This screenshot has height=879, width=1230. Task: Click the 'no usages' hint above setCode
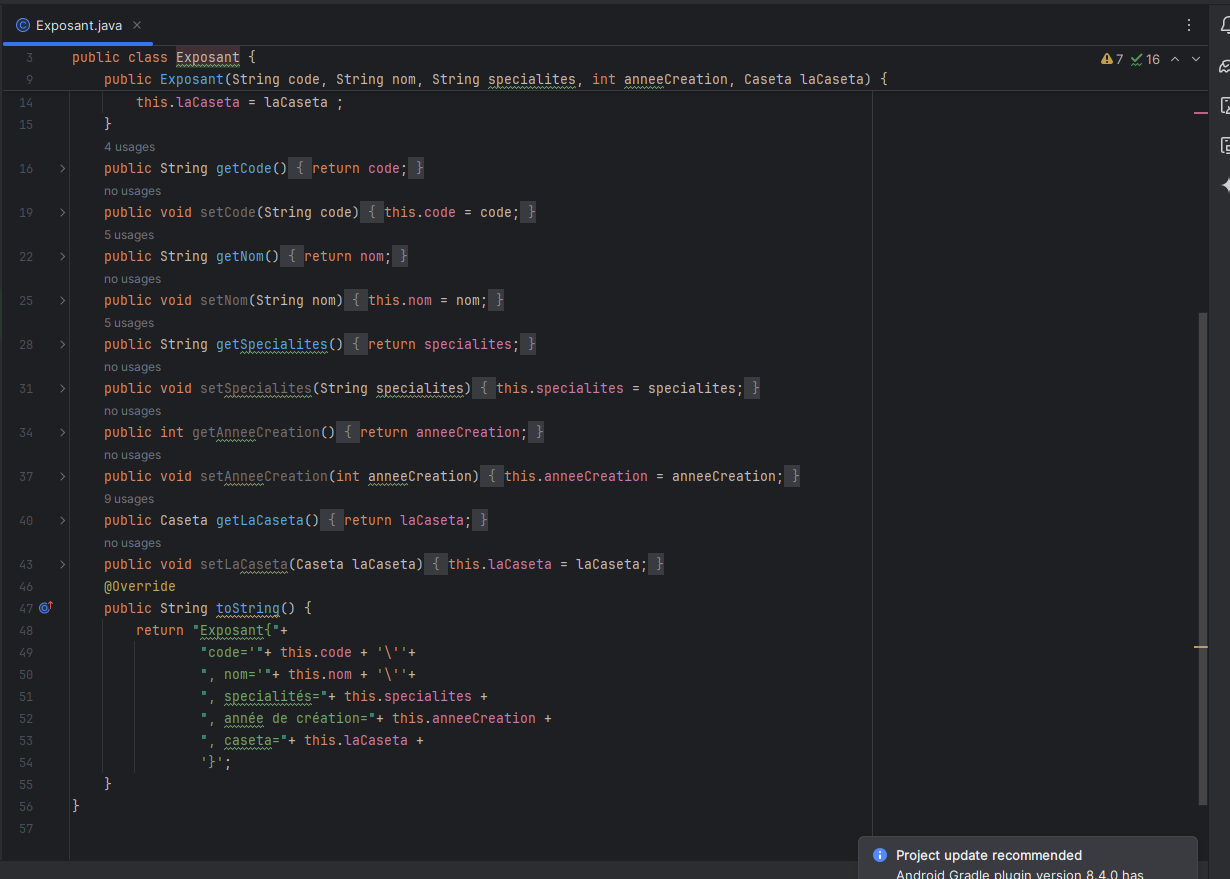(x=132, y=191)
